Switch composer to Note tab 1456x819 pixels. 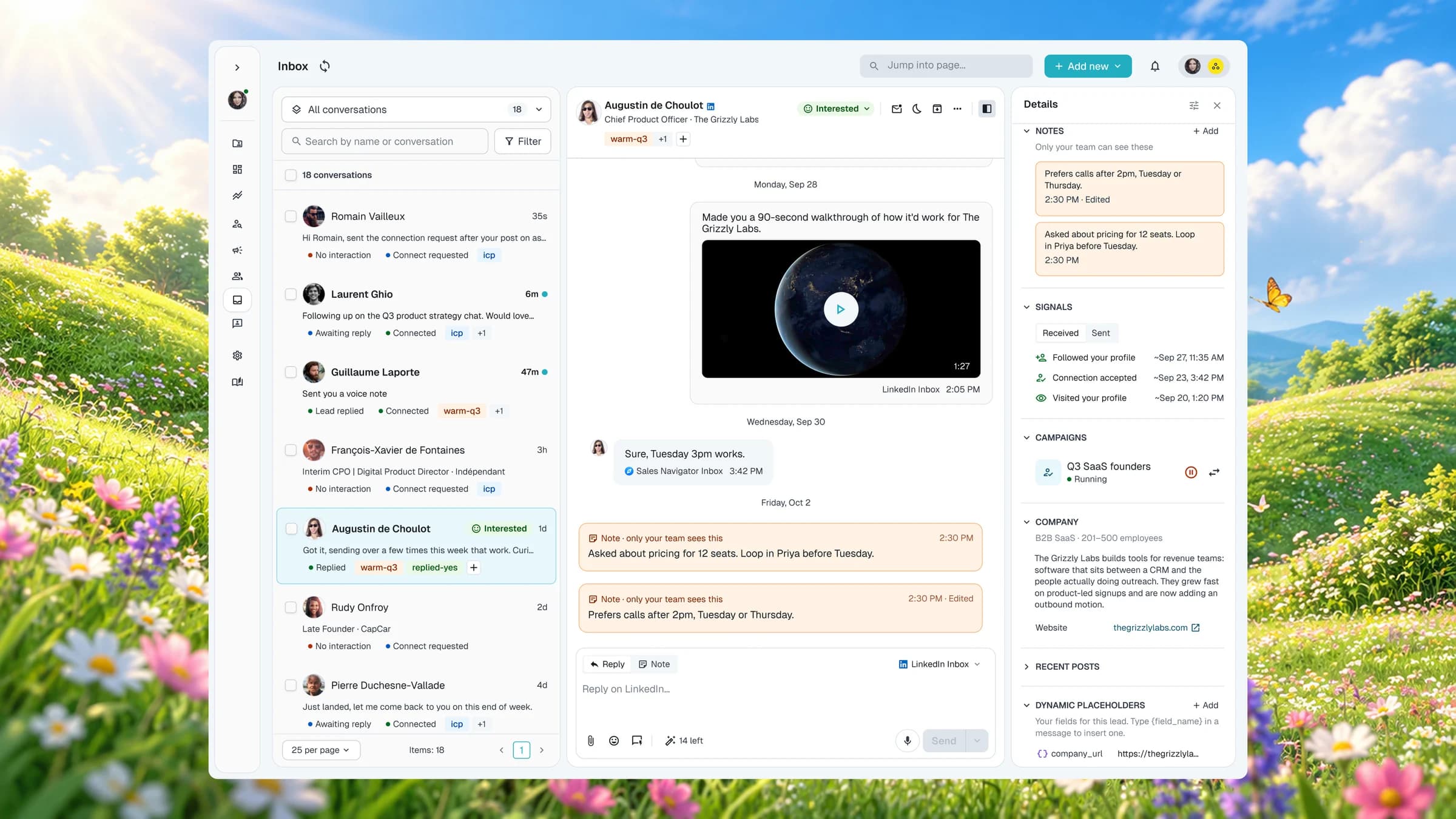654,664
